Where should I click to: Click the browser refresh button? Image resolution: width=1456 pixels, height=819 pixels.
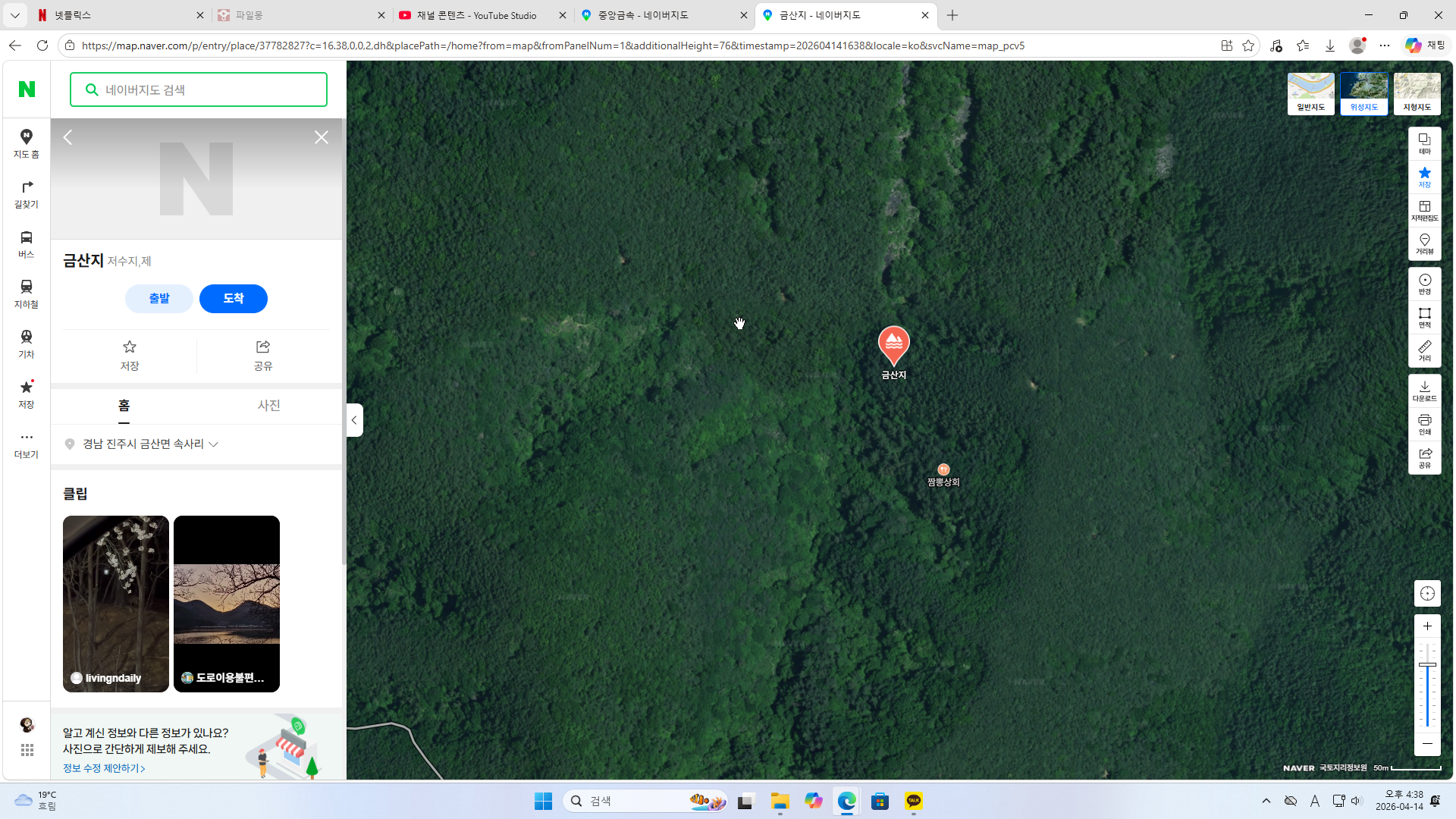click(x=42, y=45)
